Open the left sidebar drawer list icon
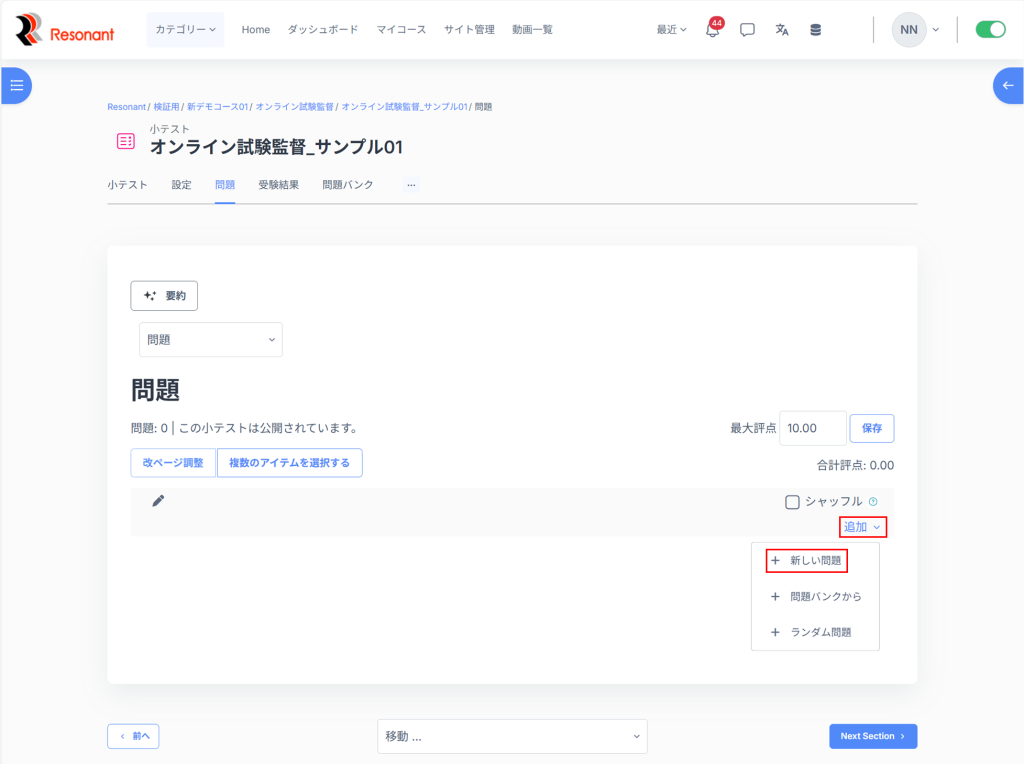Image resolution: width=1024 pixels, height=764 pixels. 16,86
